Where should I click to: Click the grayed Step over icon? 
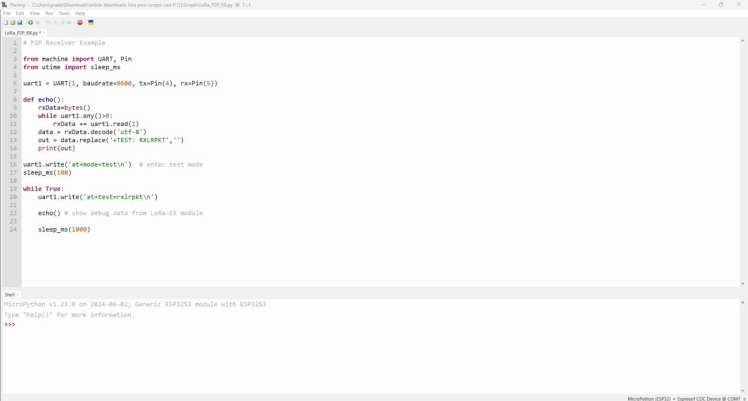[x=48, y=22]
